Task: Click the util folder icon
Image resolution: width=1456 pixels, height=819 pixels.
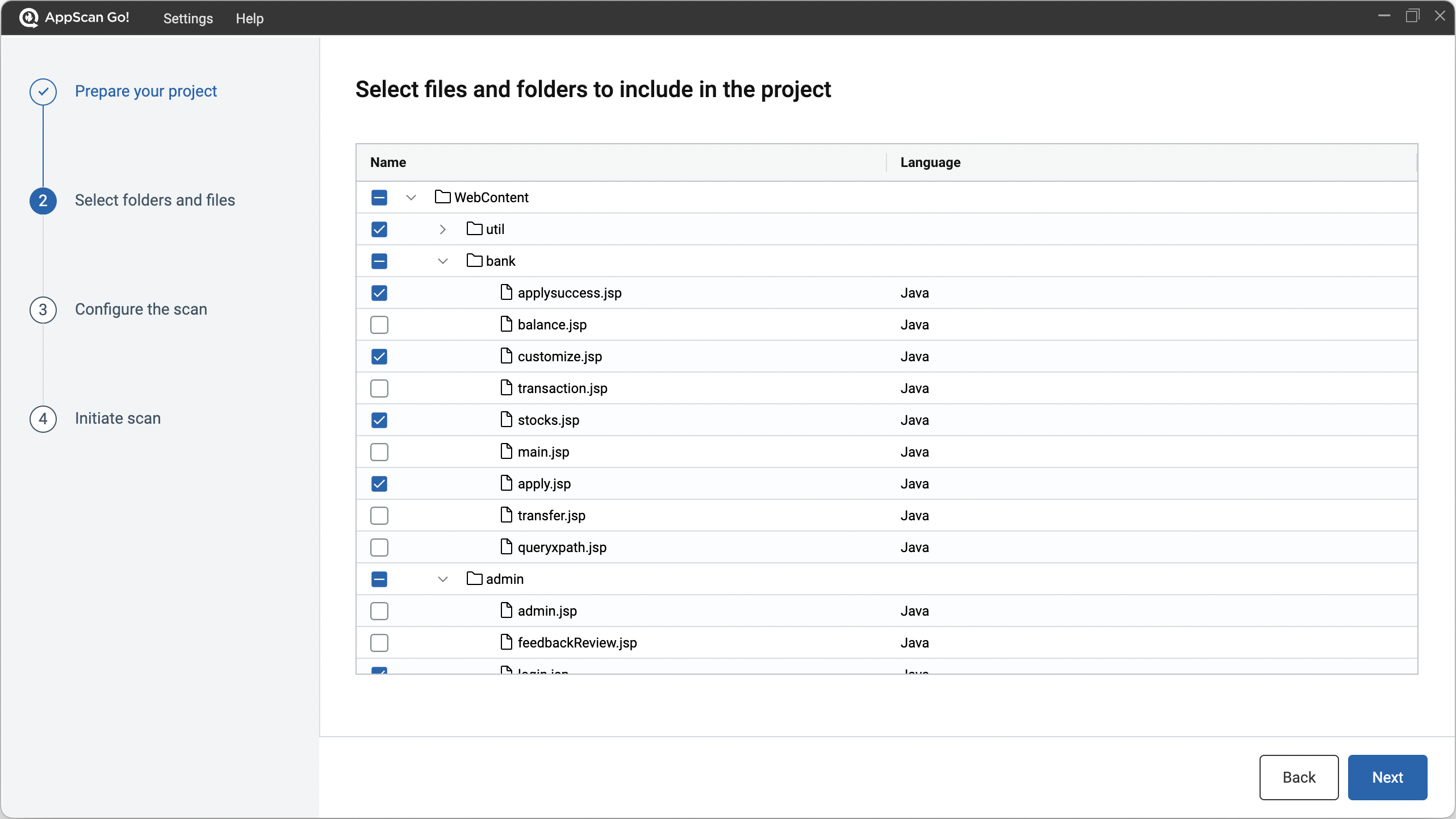Action: 474,229
